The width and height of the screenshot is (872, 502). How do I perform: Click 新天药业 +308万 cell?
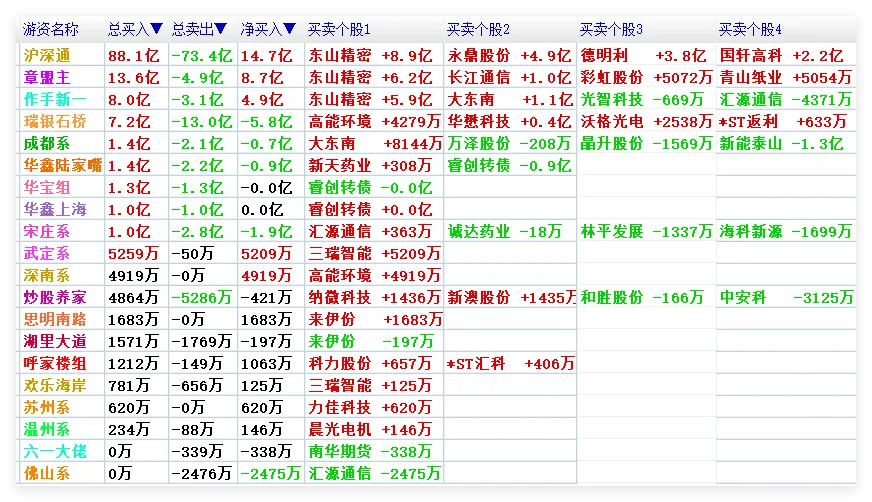370,165
